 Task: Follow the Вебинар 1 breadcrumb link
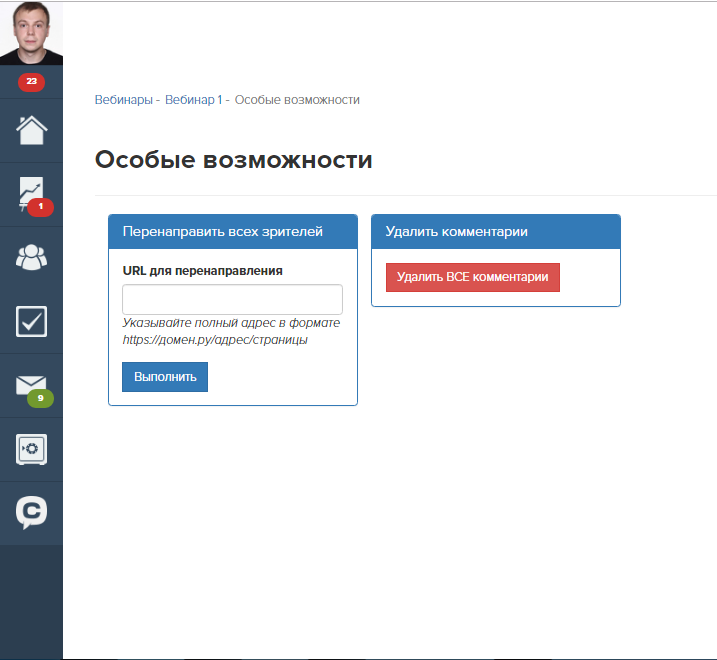[x=193, y=100]
